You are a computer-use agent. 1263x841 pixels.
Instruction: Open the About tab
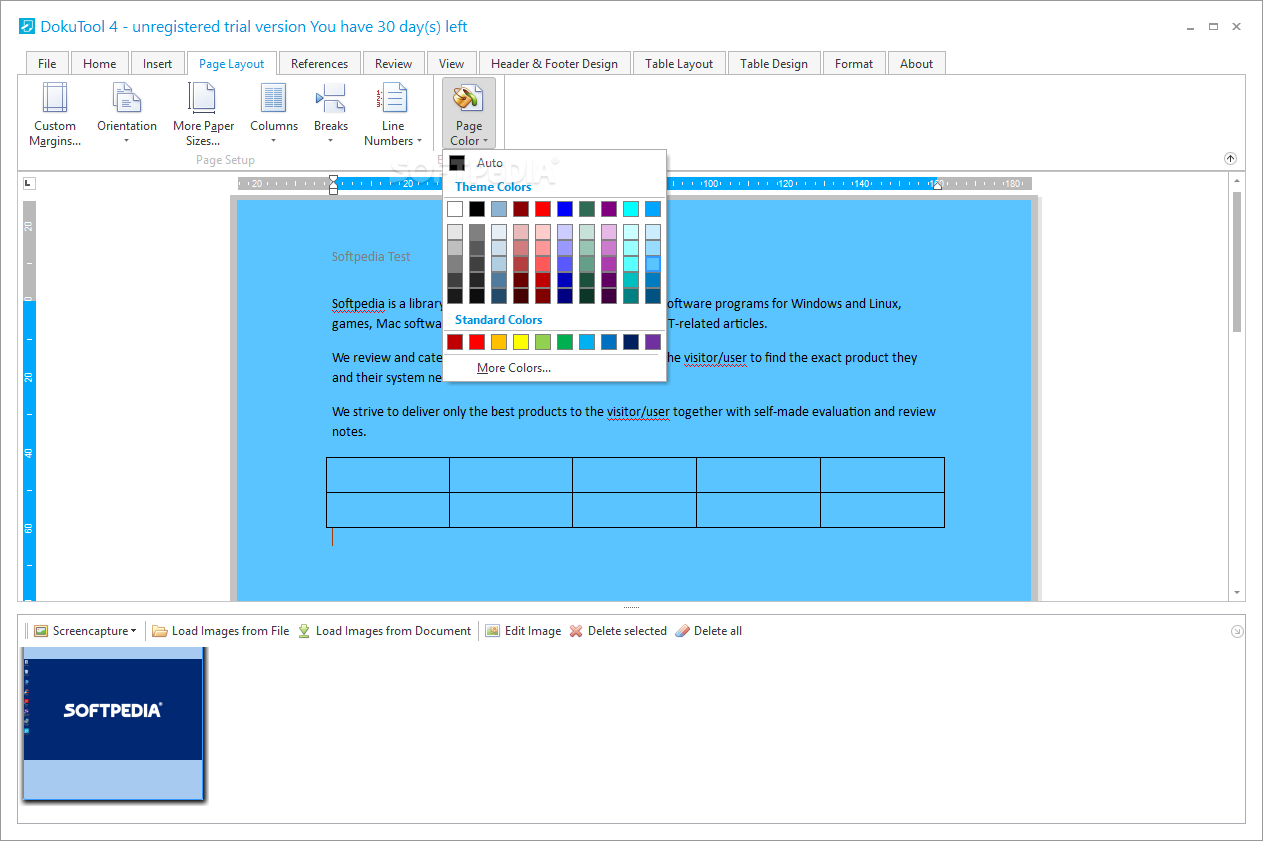[916, 63]
